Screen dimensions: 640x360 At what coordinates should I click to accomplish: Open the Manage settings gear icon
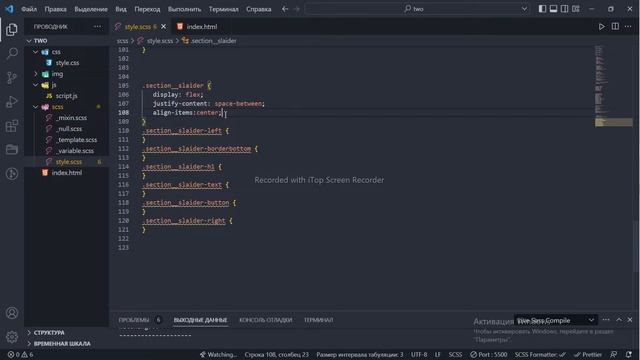pyautogui.click(x=12, y=337)
